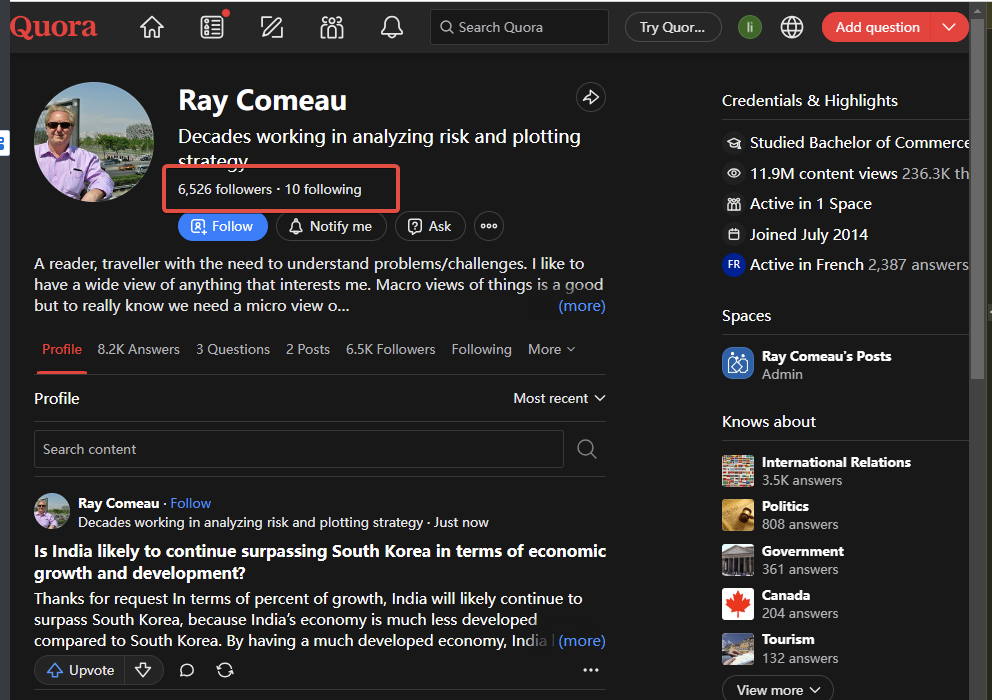This screenshot has width=992, height=700.
Task: Open the International Relations topic link
Action: (x=836, y=462)
